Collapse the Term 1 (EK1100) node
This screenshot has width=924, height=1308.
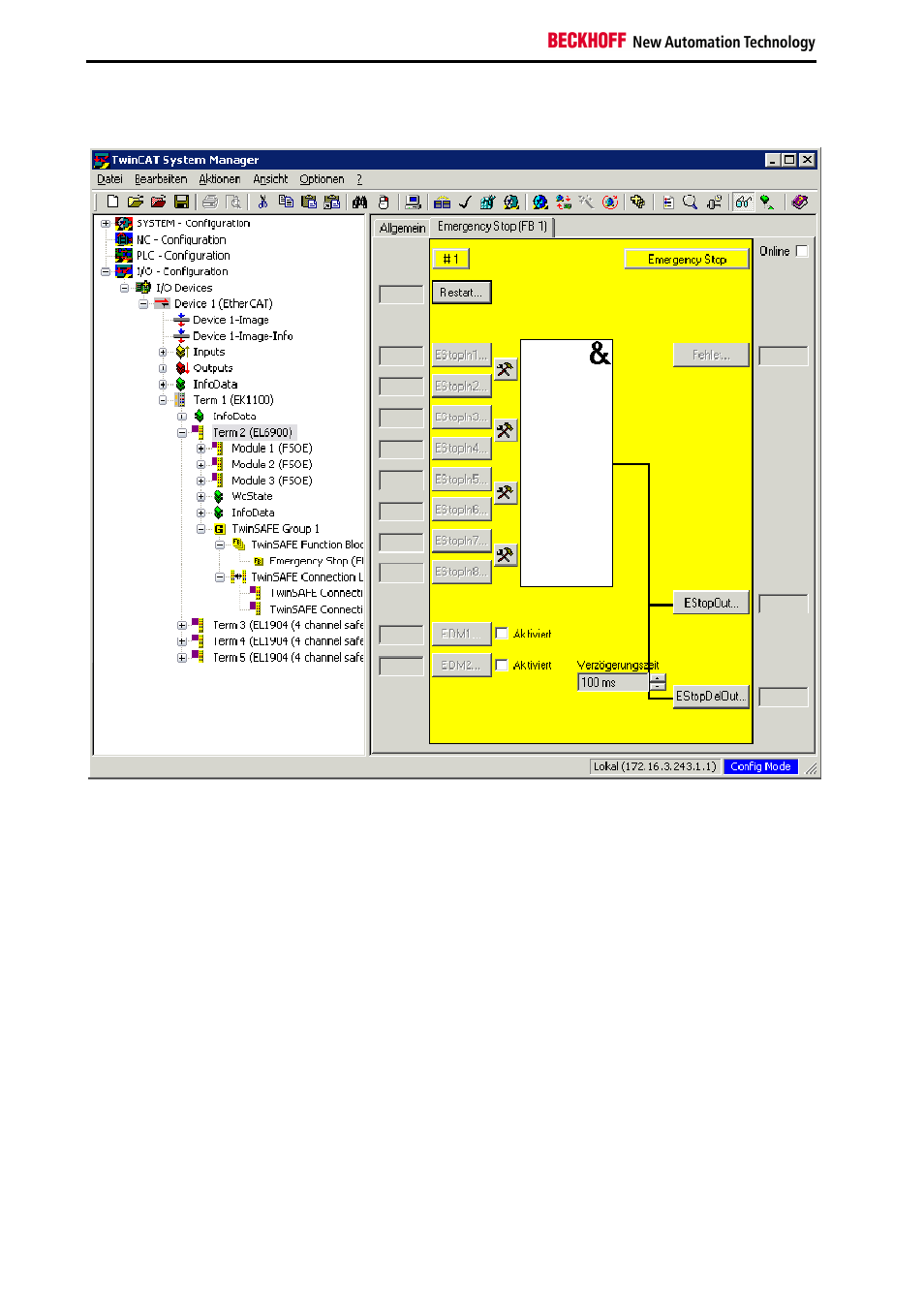point(163,400)
